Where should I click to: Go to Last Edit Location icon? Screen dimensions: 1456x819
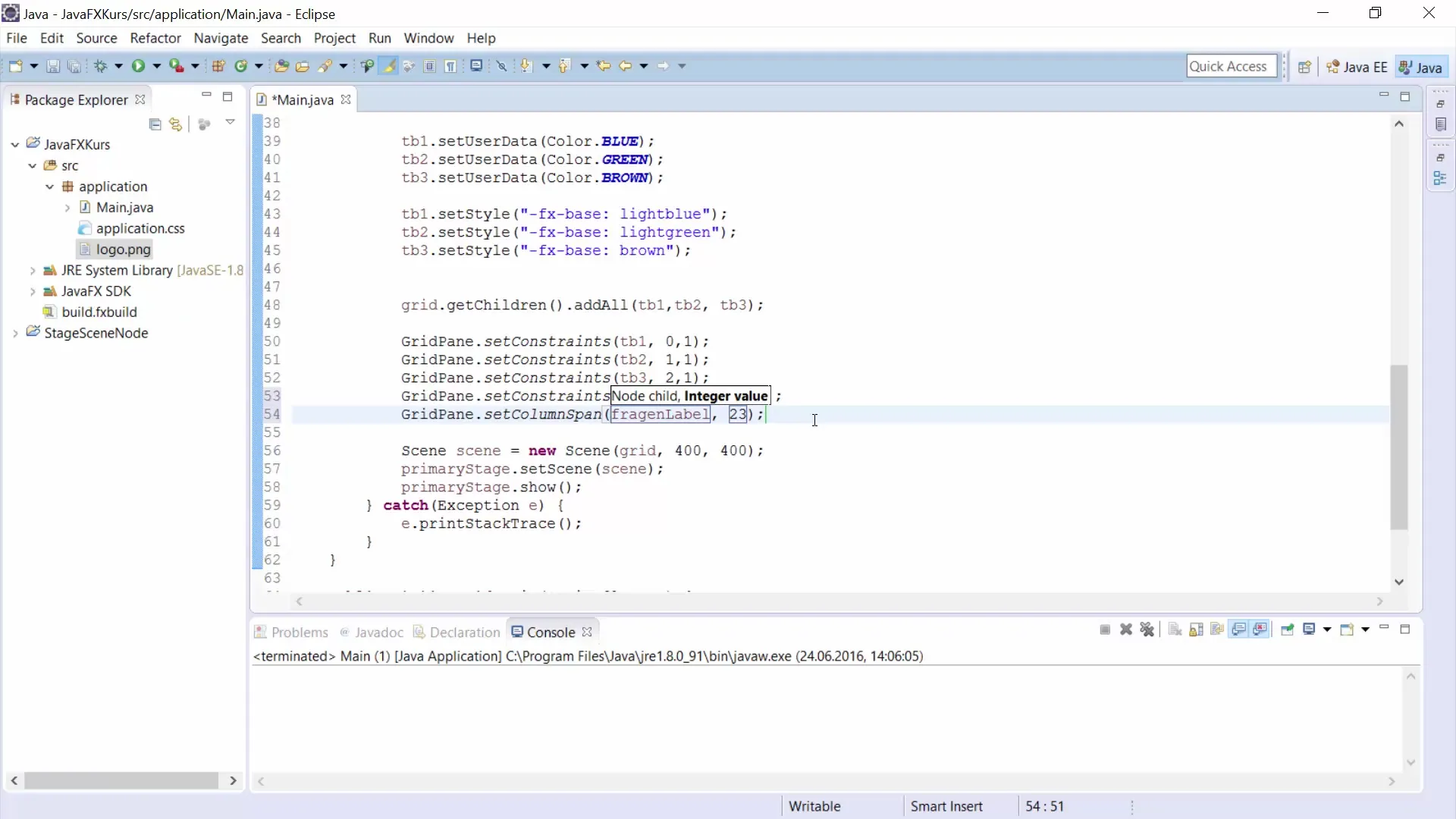click(604, 66)
